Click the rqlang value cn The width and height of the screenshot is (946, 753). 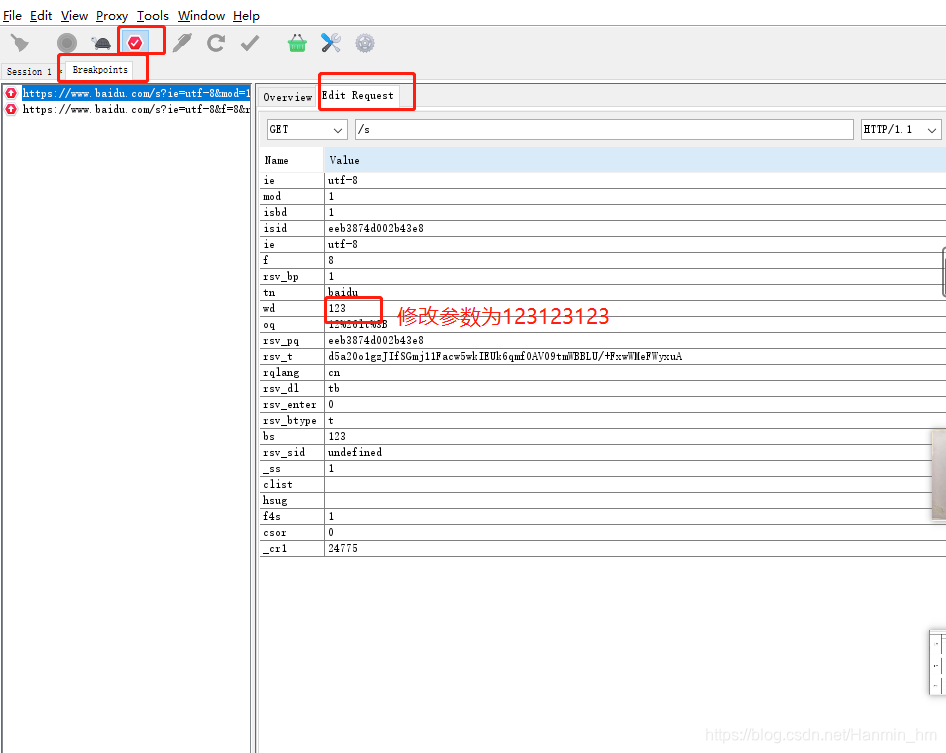635,372
